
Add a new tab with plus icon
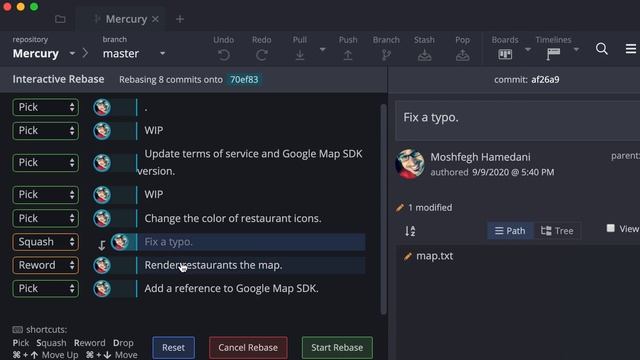(180, 19)
